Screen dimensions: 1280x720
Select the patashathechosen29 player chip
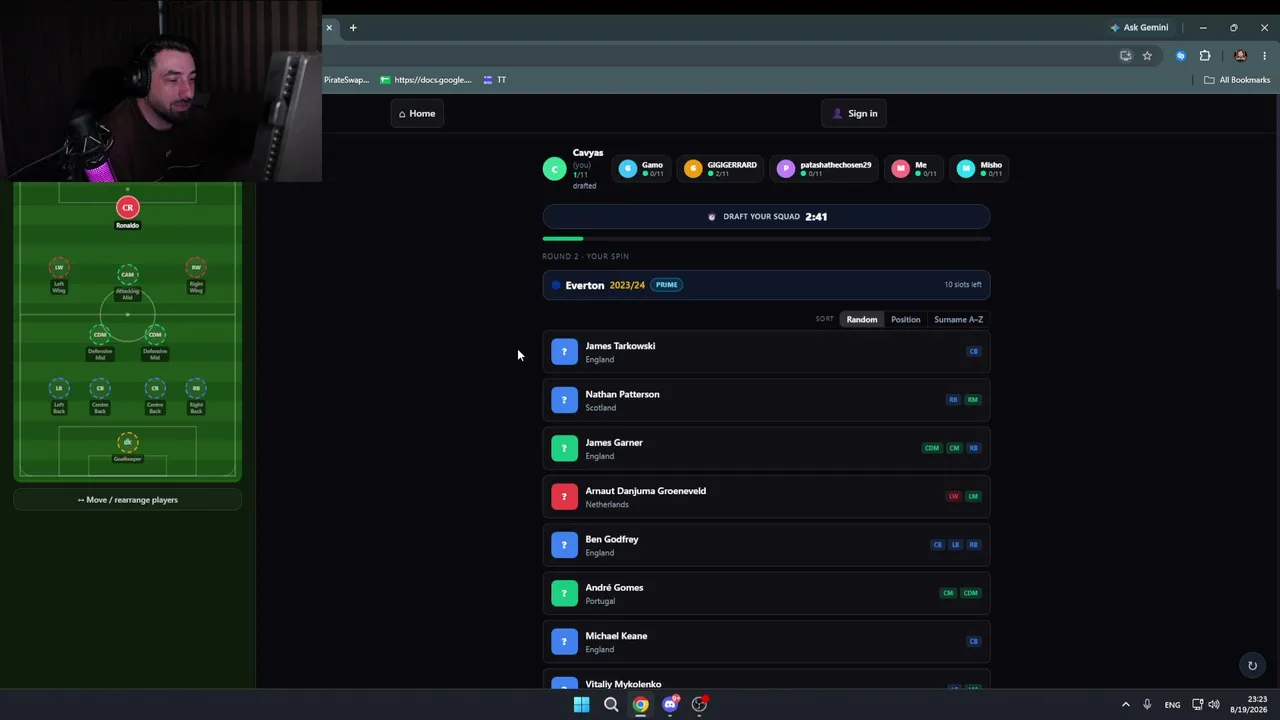(x=825, y=169)
